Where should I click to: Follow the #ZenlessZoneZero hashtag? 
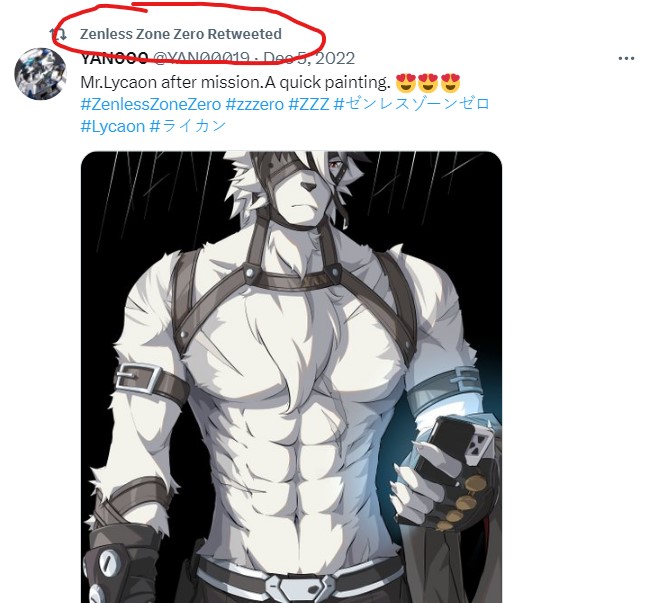[151, 104]
